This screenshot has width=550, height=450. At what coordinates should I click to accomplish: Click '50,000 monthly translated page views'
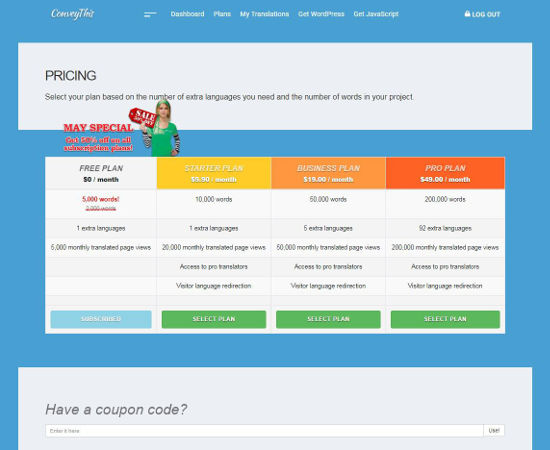pos(328,248)
